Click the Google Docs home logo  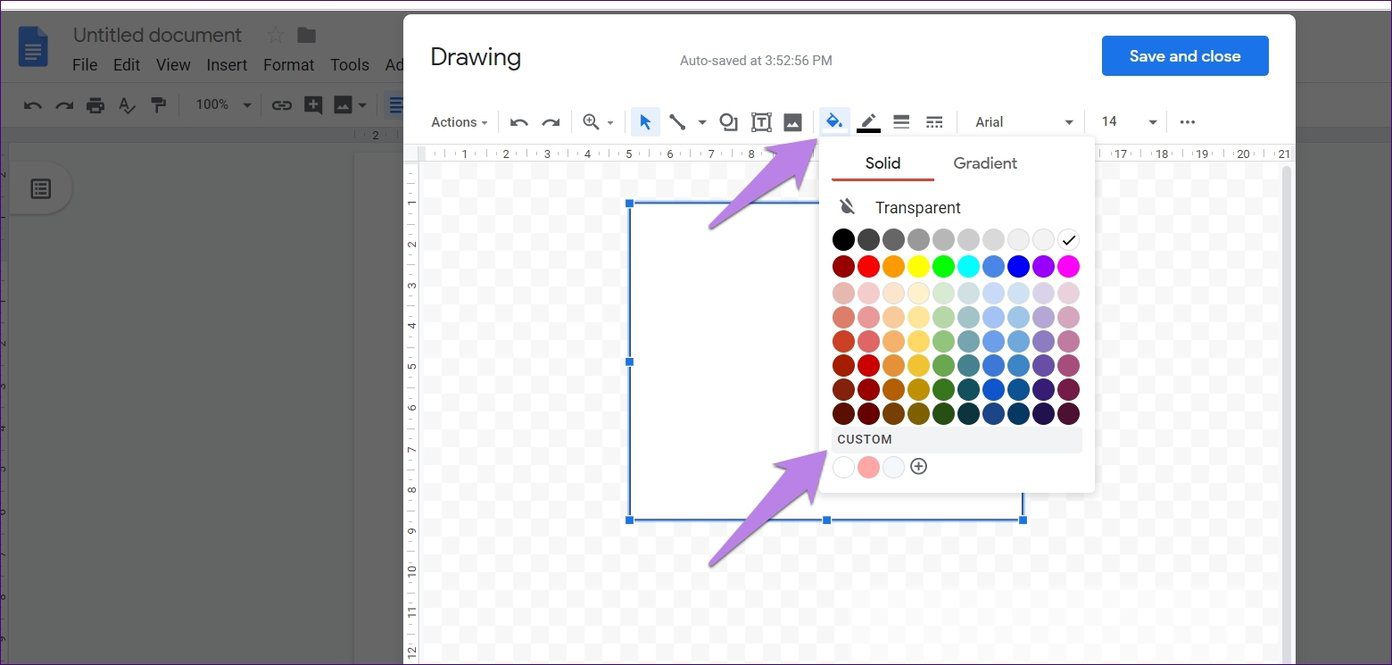[33, 48]
